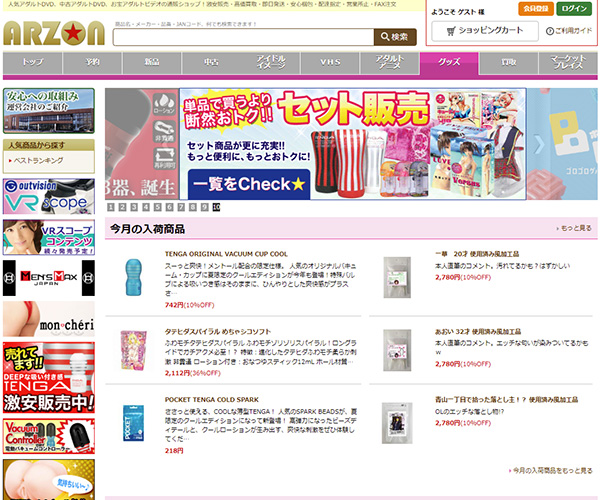
Task: Go to carousel slide 5
Action: (158, 207)
